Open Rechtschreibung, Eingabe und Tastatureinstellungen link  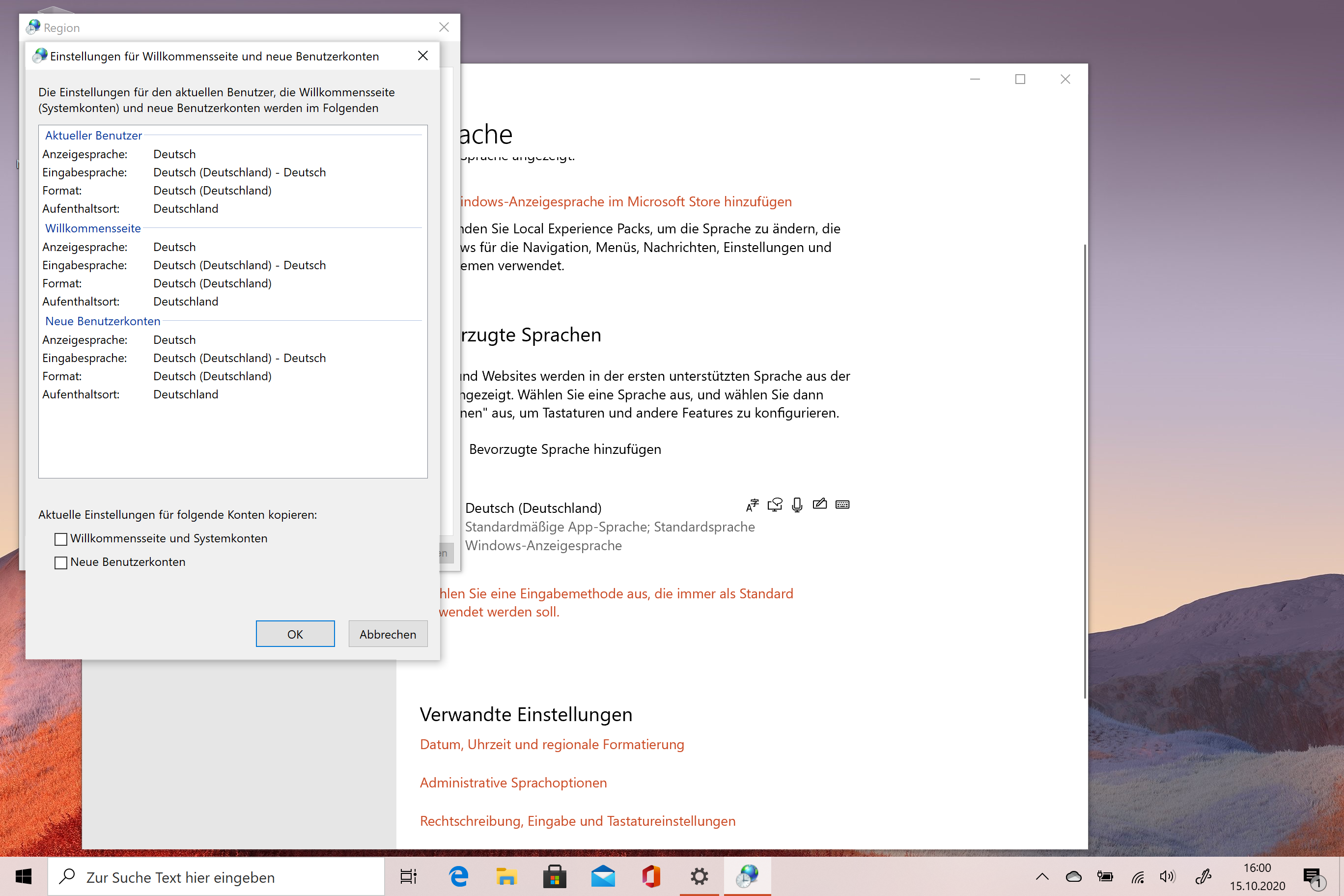[x=578, y=820]
